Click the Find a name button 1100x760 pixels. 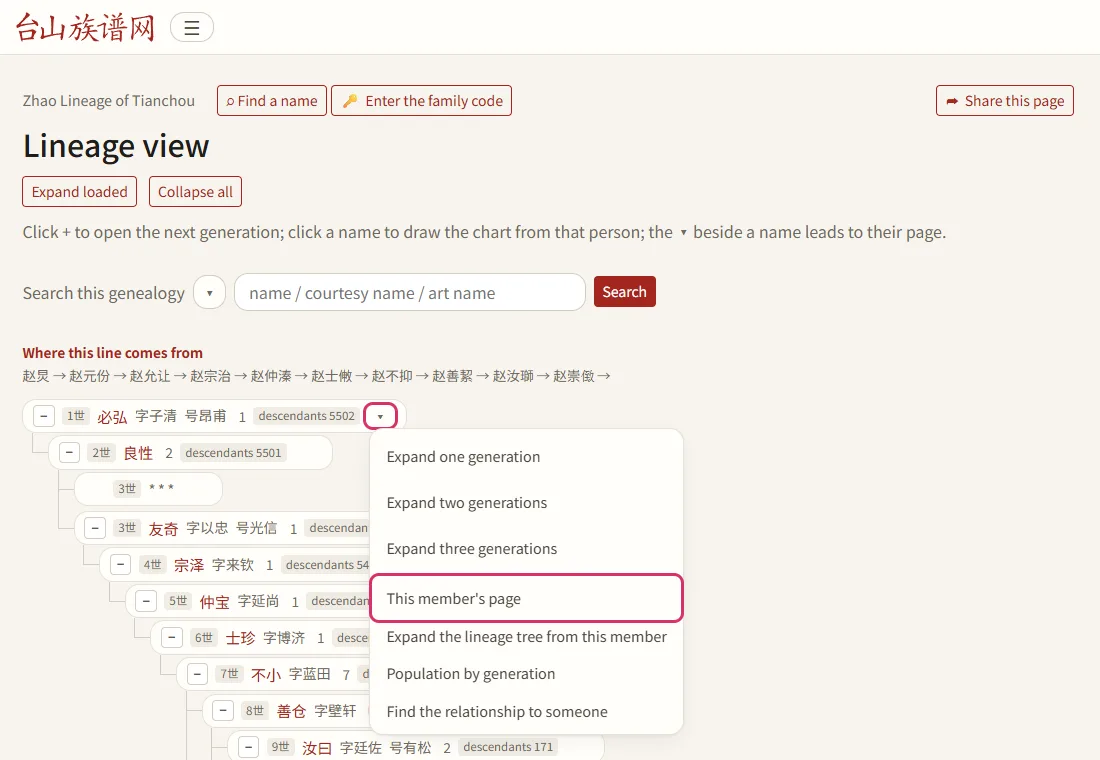(x=272, y=100)
